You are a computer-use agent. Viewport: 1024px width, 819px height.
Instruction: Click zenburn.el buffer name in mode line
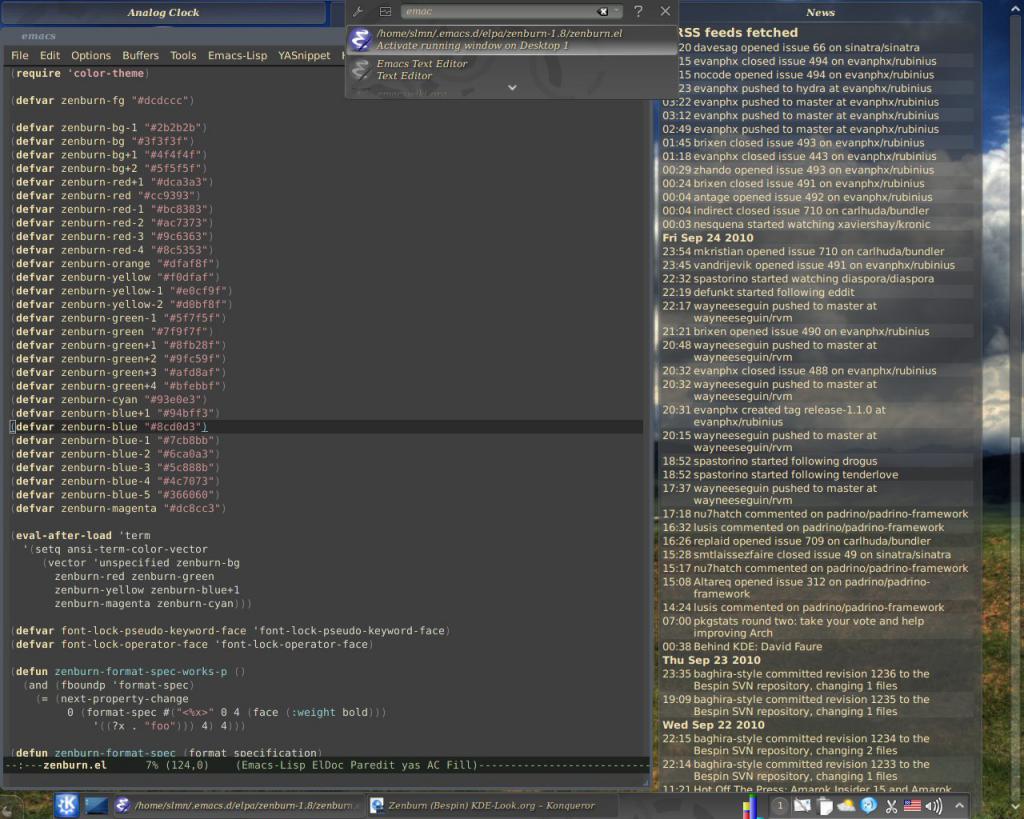point(74,765)
